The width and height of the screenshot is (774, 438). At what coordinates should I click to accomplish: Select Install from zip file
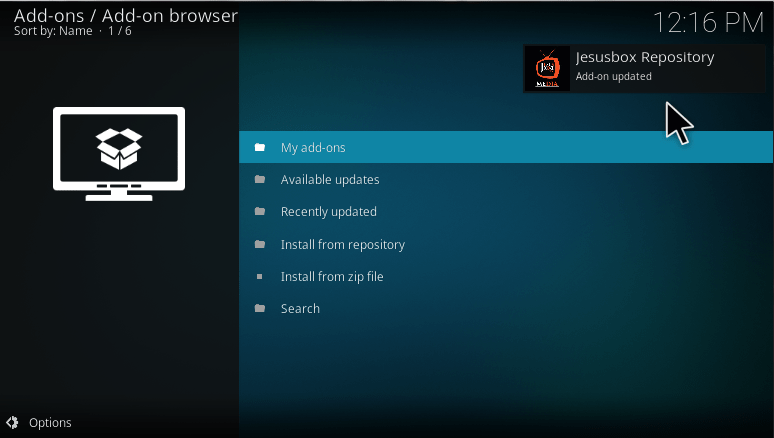point(332,277)
